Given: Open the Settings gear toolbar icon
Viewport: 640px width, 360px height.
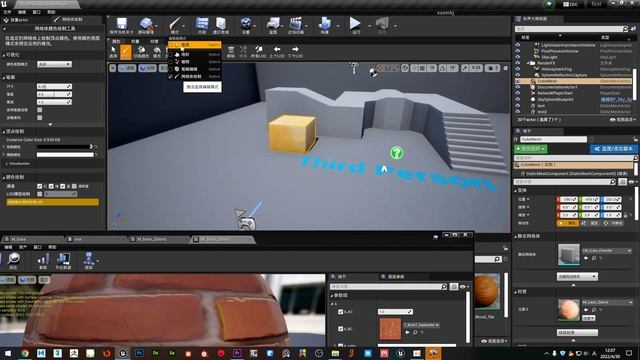Looking at the screenshot, I should (x=245, y=24).
